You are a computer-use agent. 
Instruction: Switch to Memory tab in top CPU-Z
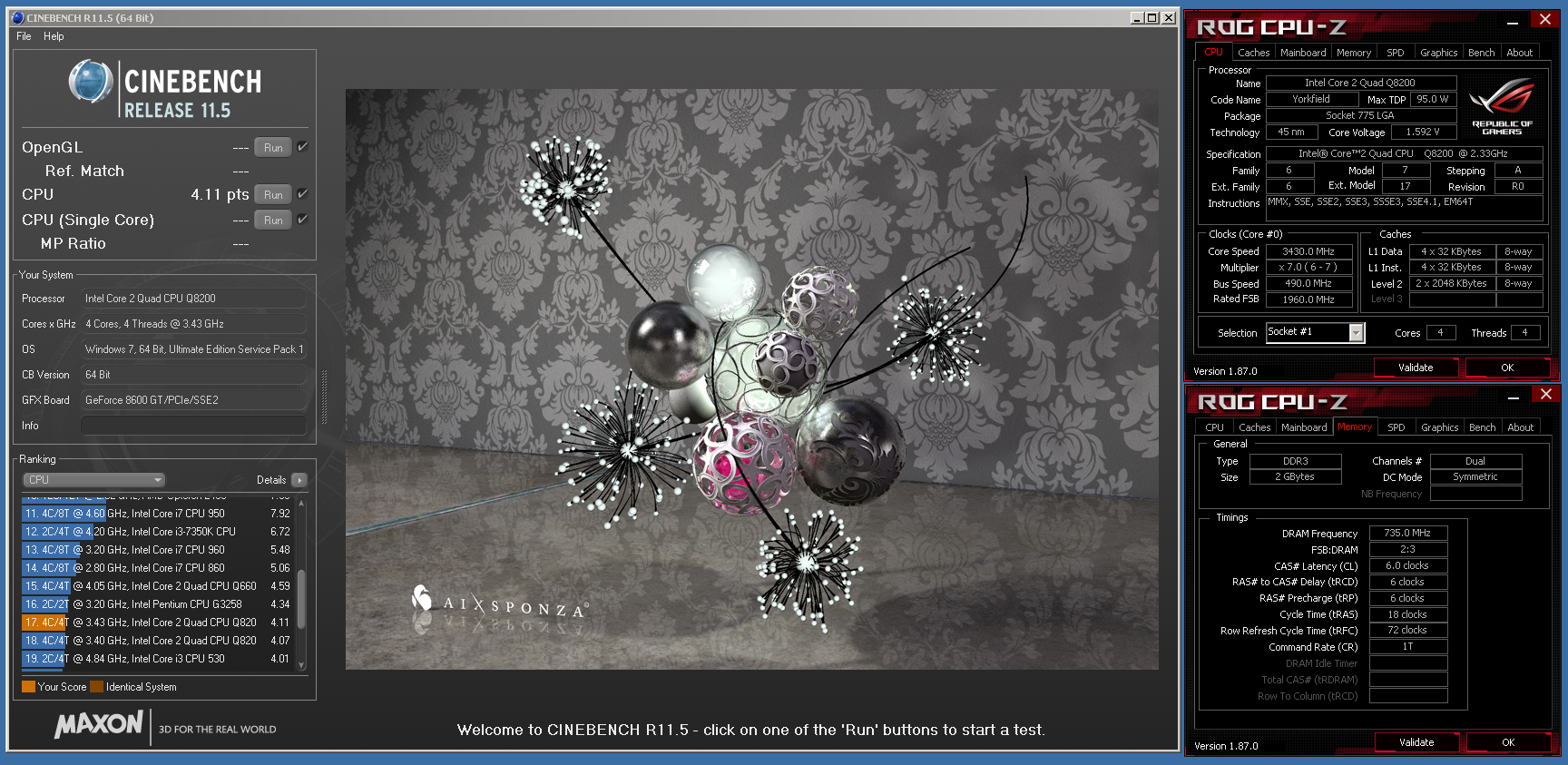click(x=1354, y=53)
